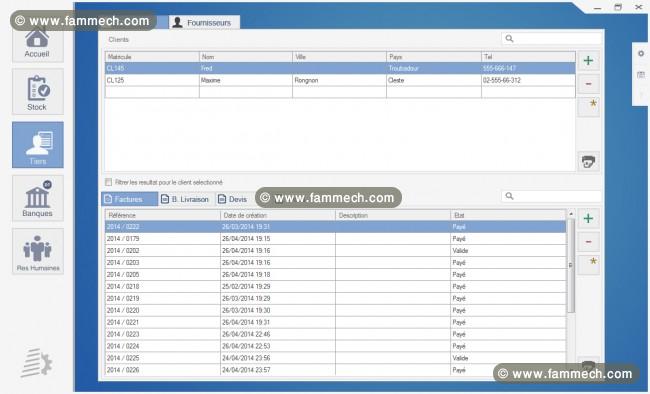Open the Banques module
This screenshot has width=650, height=394.
click(x=38, y=198)
